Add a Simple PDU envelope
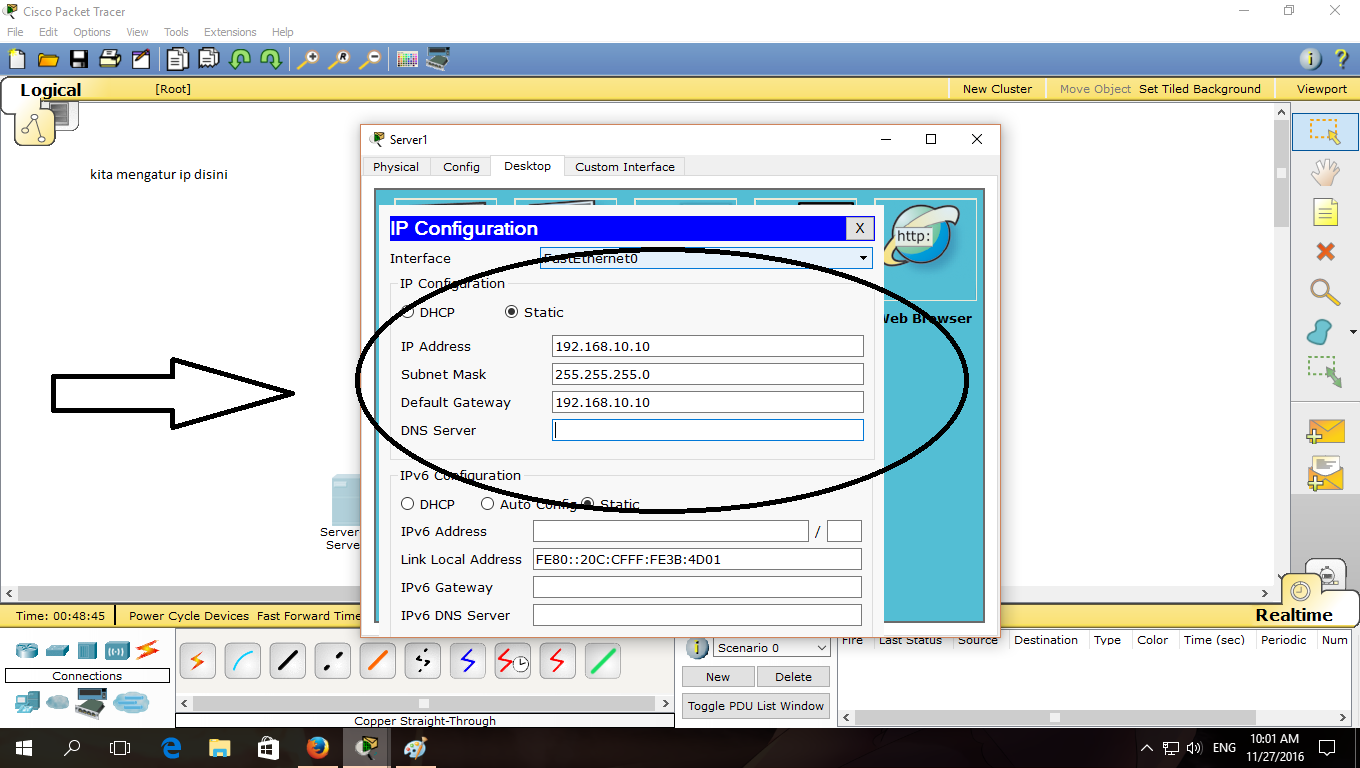The image size is (1360, 768). coord(1326,431)
